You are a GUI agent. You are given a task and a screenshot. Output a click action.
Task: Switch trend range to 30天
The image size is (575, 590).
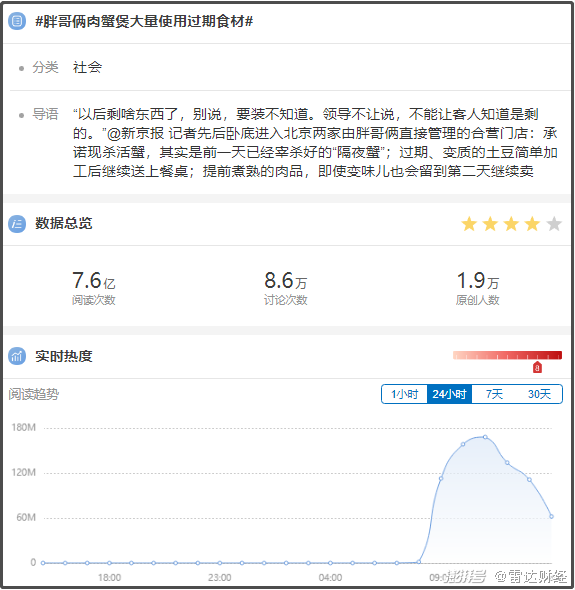(539, 394)
